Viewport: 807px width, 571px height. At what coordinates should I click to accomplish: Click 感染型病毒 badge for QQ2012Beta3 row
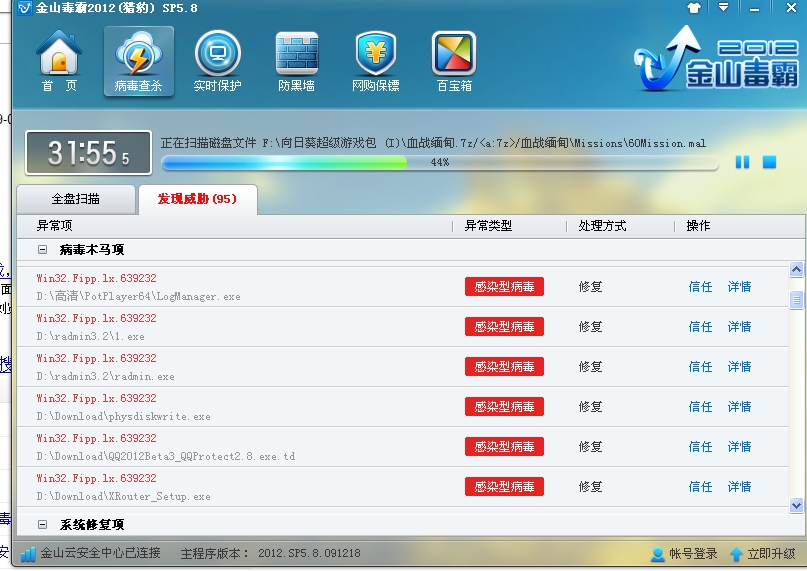pyautogui.click(x=504, y=447)
